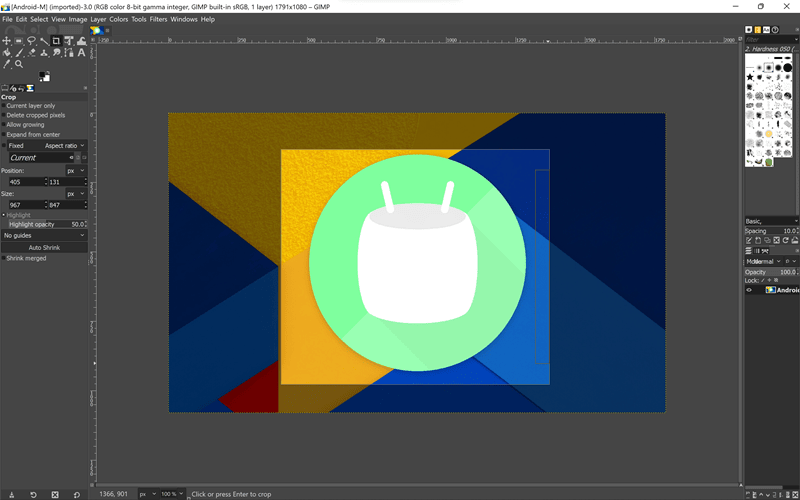Enable Delete cropped pixels checkbox
Viewport: 800px width, 500px height.
[4, 115]
